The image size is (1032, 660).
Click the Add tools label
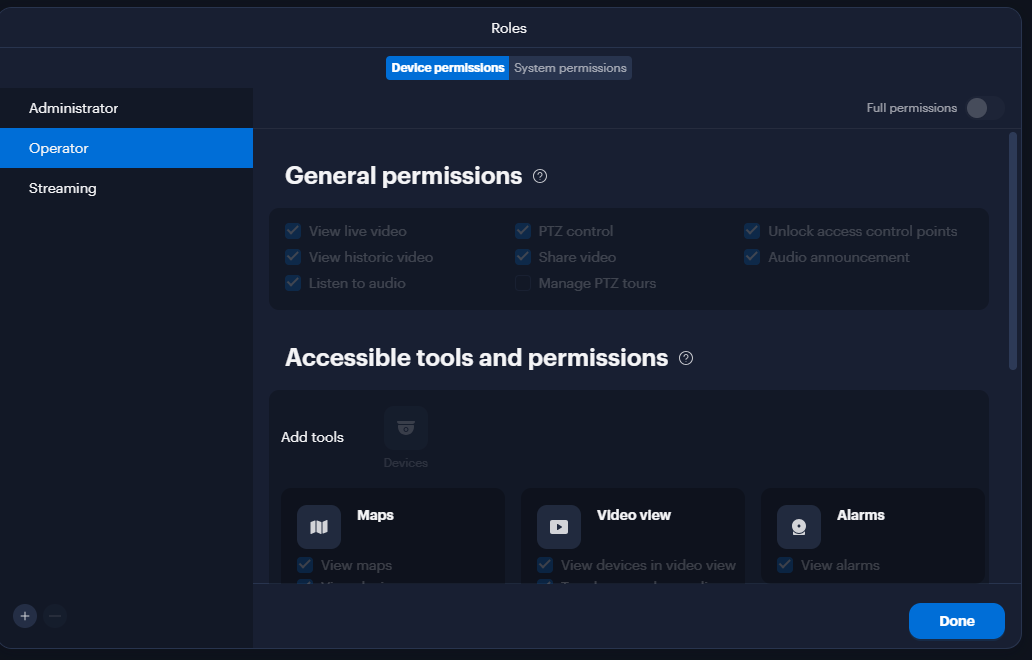pyautogui.click(x=312, y=437)
